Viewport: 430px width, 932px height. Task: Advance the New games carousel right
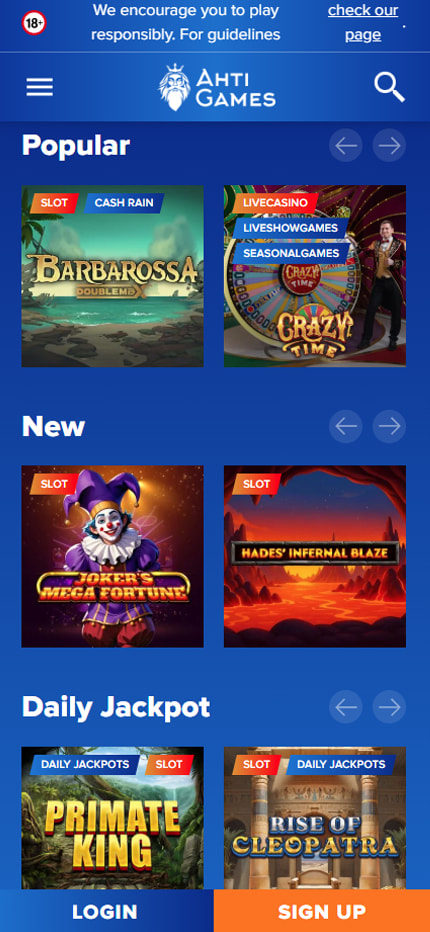tap(390, 426)
